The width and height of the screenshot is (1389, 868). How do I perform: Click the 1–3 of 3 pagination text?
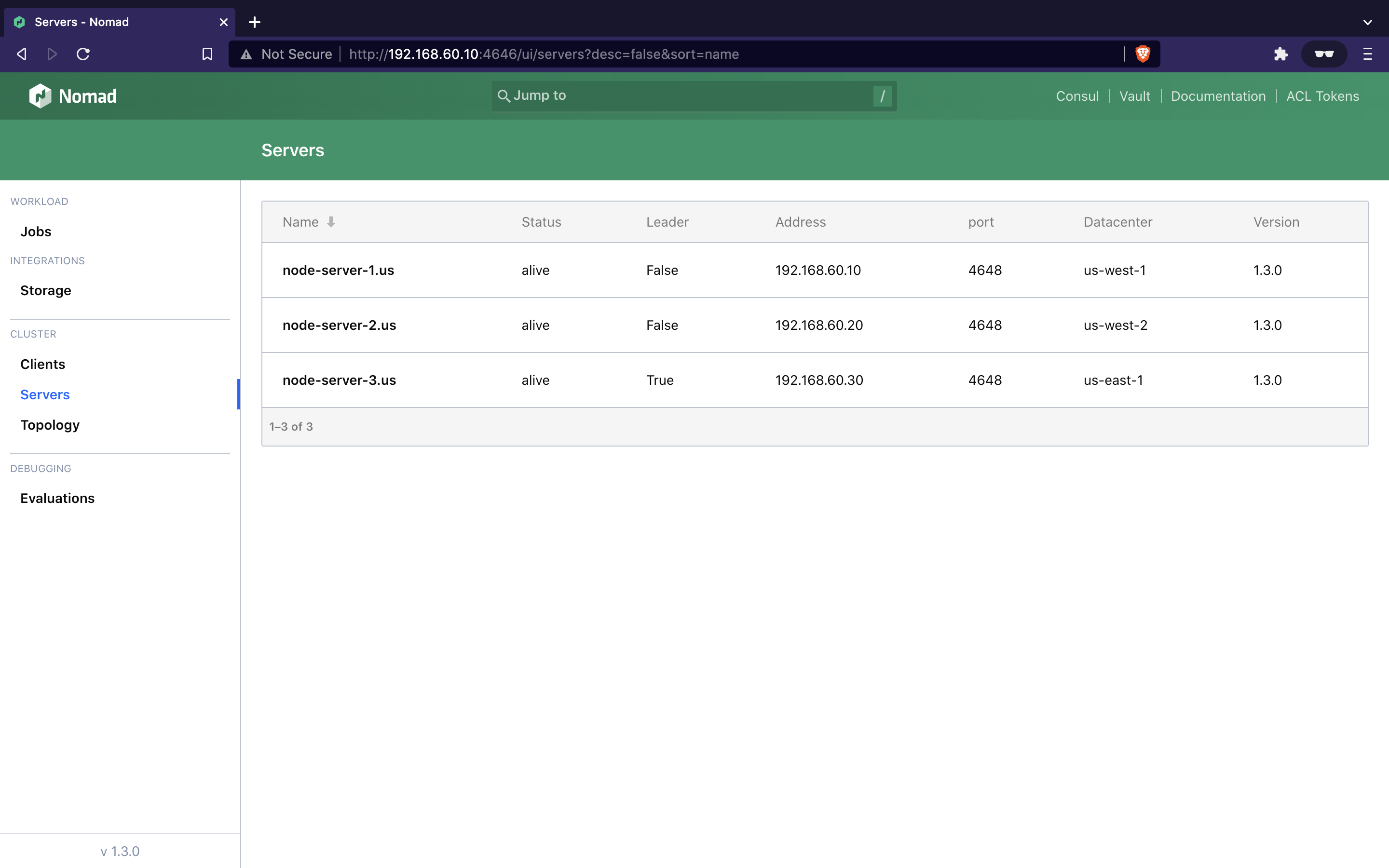291,427
